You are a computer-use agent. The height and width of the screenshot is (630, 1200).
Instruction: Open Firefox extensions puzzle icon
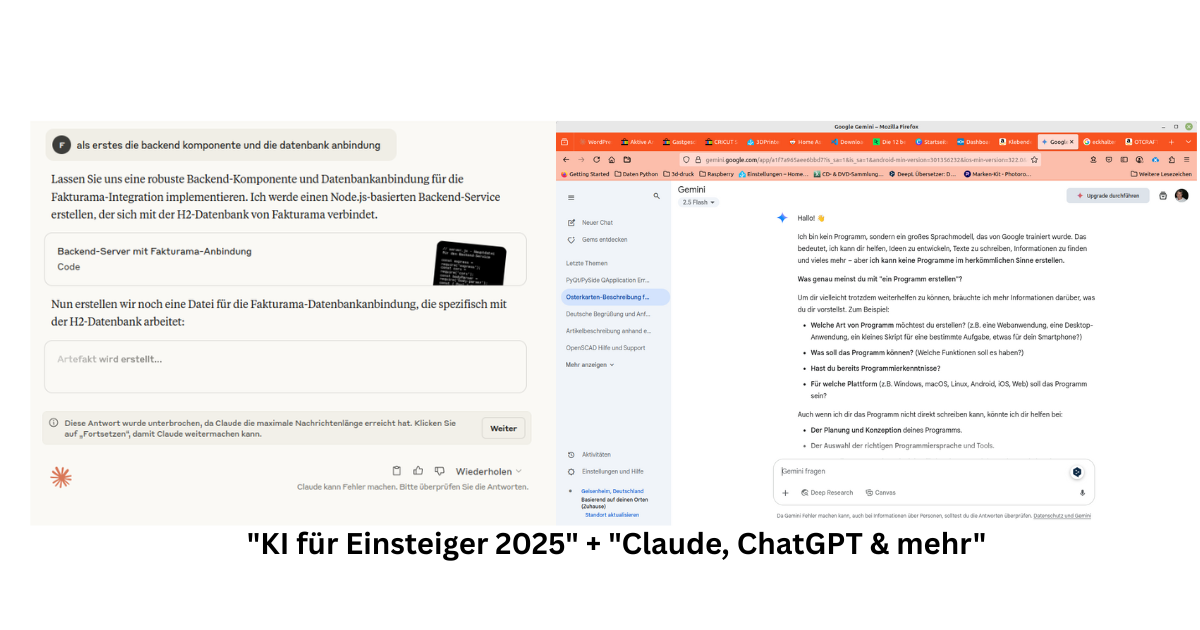click(1171, 159)
